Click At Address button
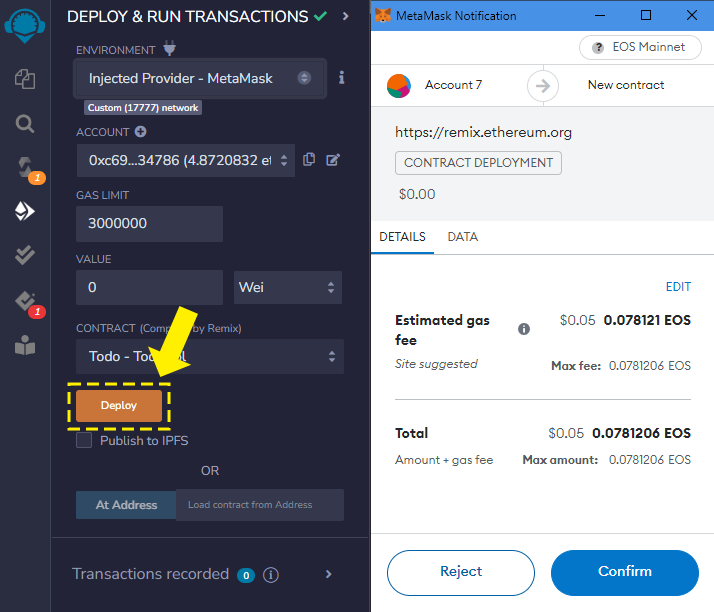The image size is (714, 612). 126,505
